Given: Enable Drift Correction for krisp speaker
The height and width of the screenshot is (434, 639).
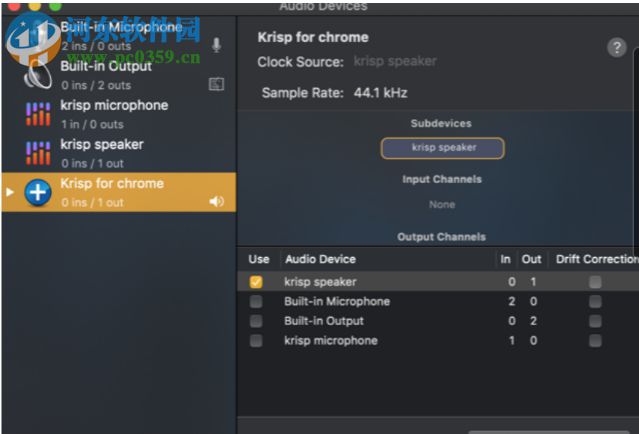Looking at the screenshot, I should (x=595, y=282).
